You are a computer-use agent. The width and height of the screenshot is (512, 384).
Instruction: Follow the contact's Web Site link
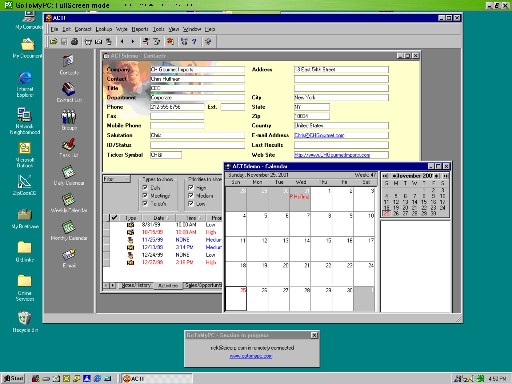[x=332, y=155]
